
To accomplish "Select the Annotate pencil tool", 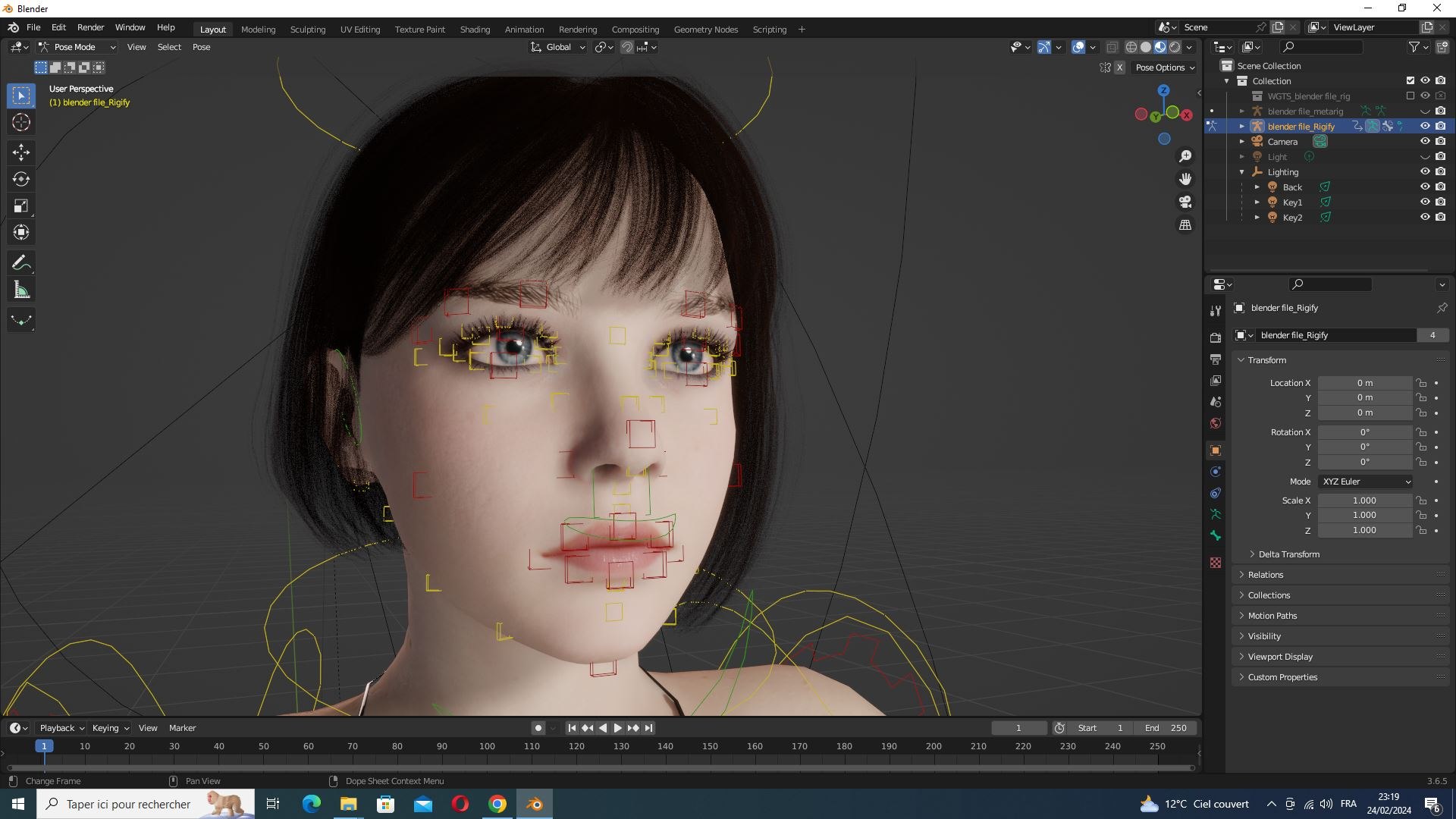I will (21, 263).
